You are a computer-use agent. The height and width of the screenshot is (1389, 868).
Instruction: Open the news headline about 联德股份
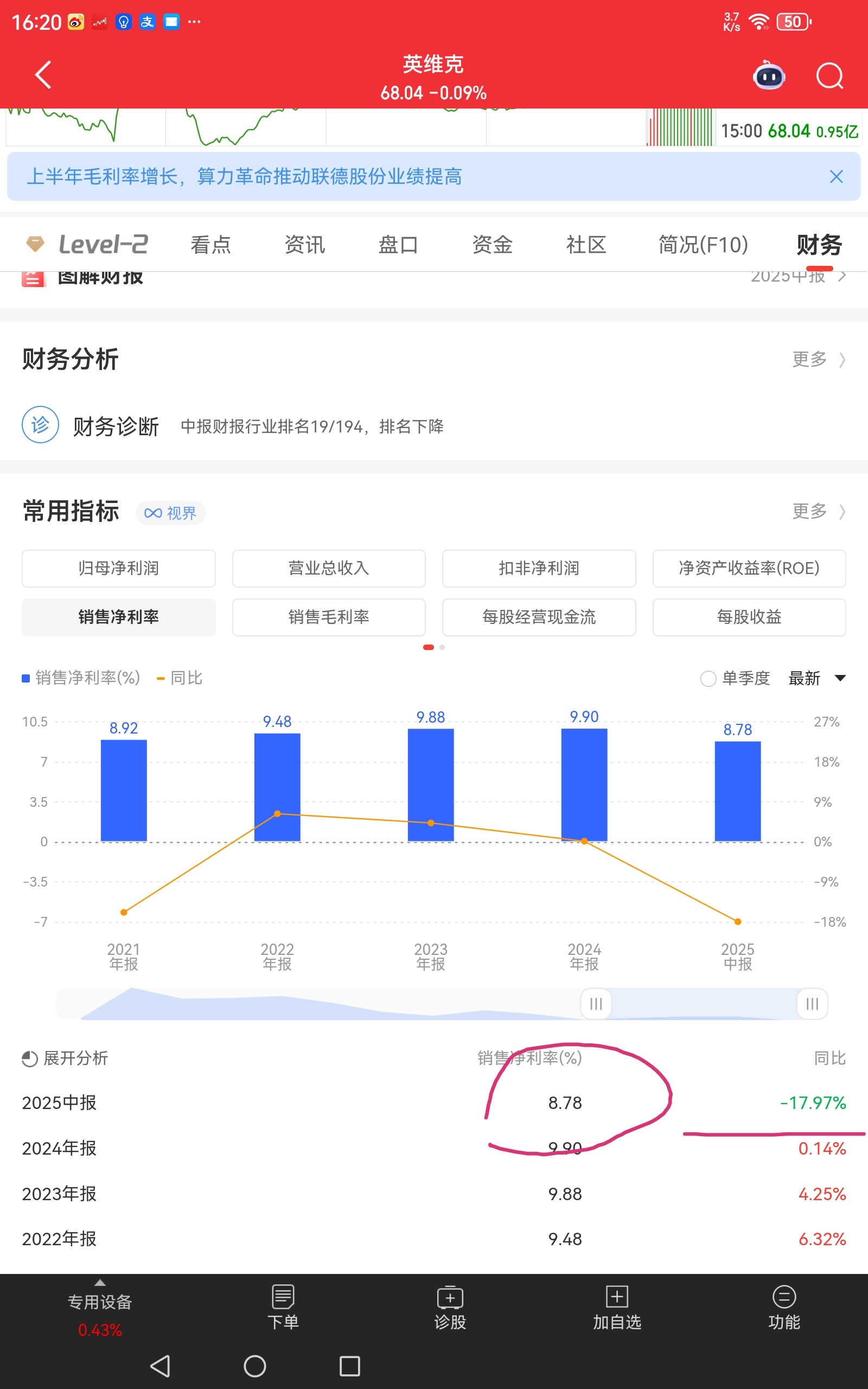tap(245, 177)
